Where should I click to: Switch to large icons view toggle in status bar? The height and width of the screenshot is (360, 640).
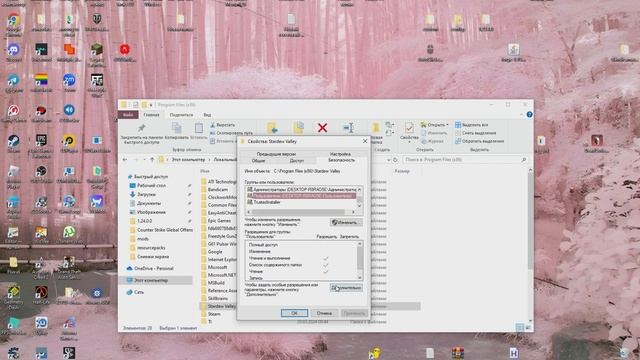(x=528, y=327)
